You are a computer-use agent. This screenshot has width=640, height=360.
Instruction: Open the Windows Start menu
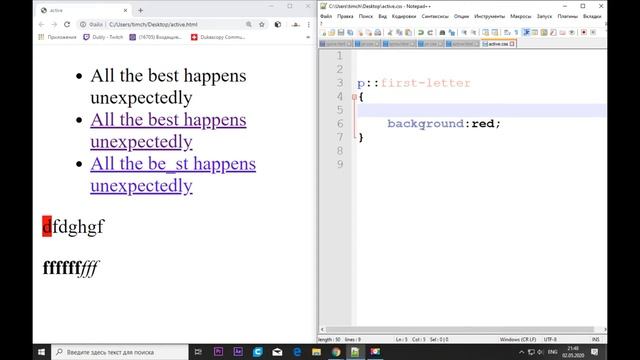42,352
